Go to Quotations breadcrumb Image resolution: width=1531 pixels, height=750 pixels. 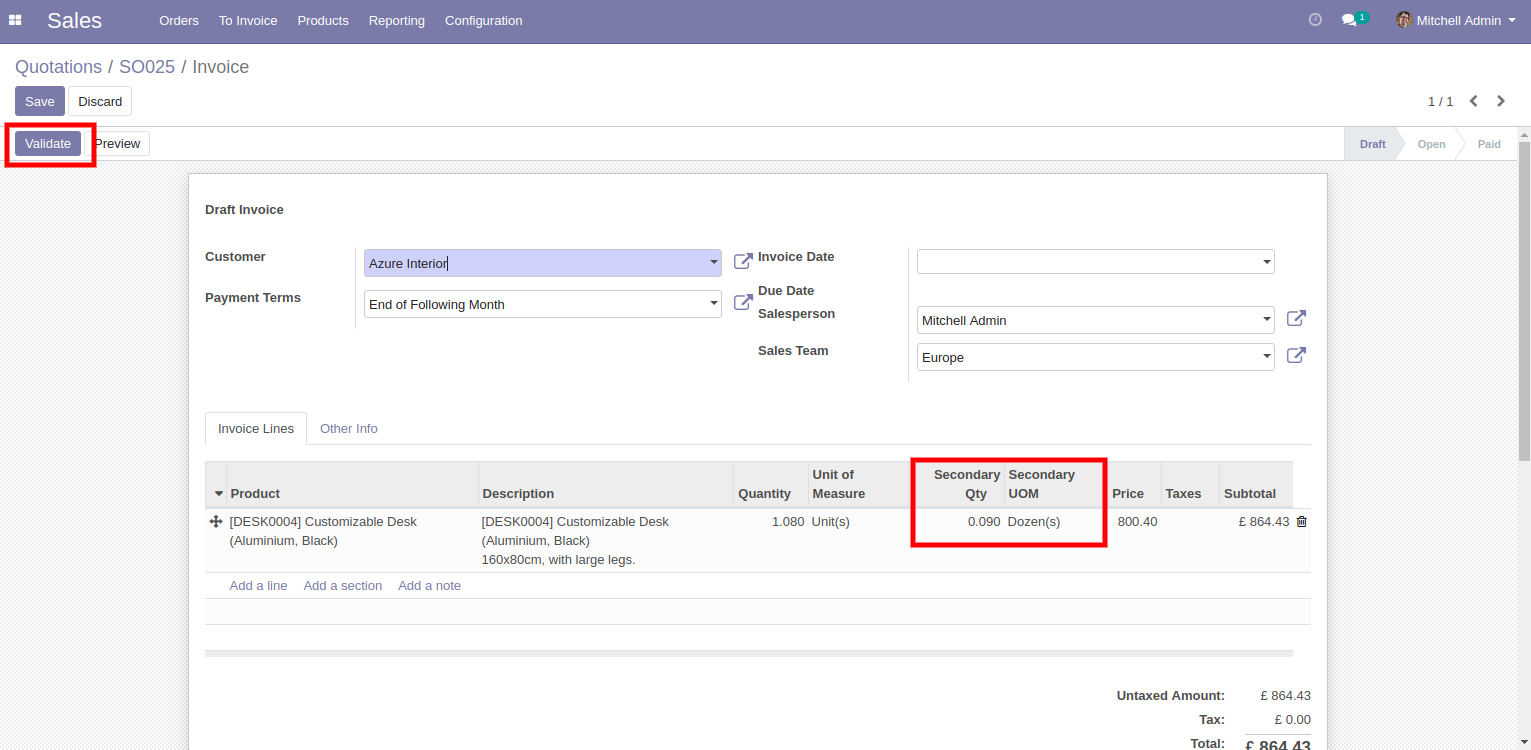58,67
